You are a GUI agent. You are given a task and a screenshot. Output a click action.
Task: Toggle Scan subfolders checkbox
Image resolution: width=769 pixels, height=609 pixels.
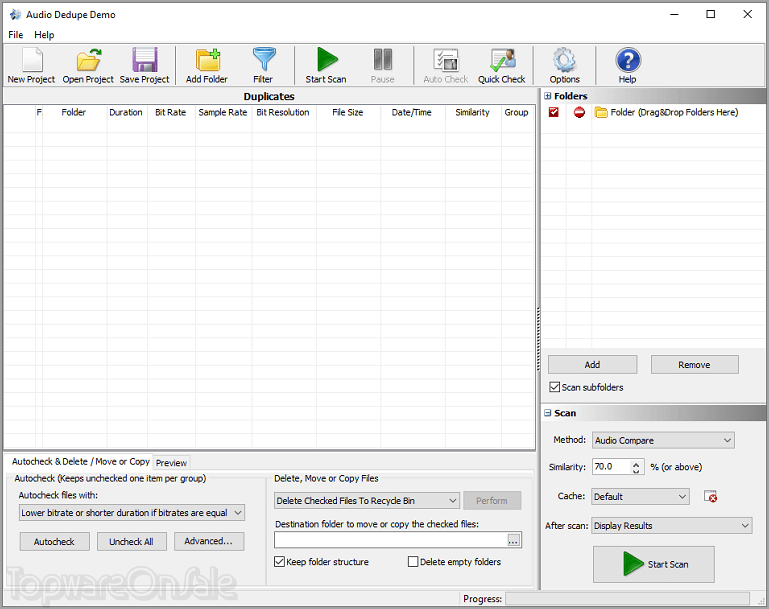554,387
